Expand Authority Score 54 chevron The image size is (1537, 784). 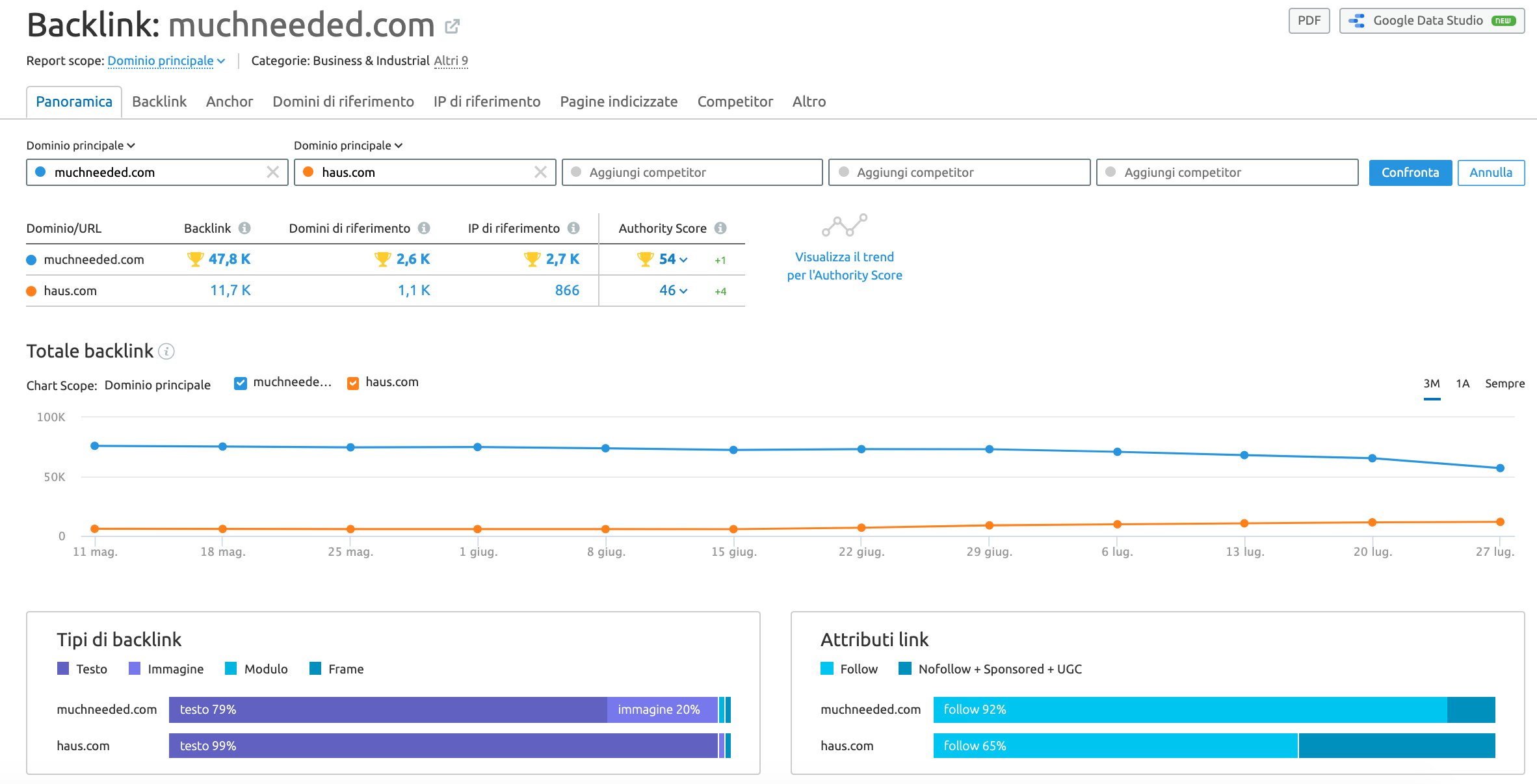[x=683, y=260]
